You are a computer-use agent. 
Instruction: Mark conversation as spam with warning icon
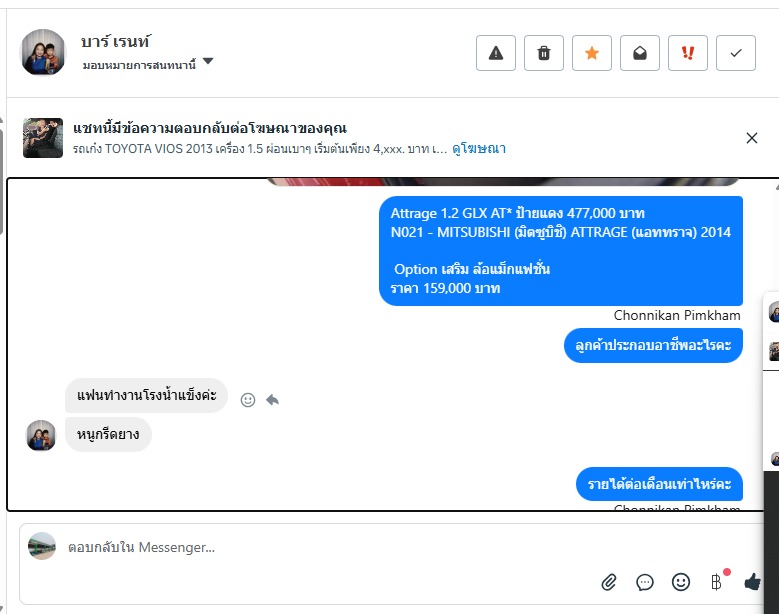495,53
